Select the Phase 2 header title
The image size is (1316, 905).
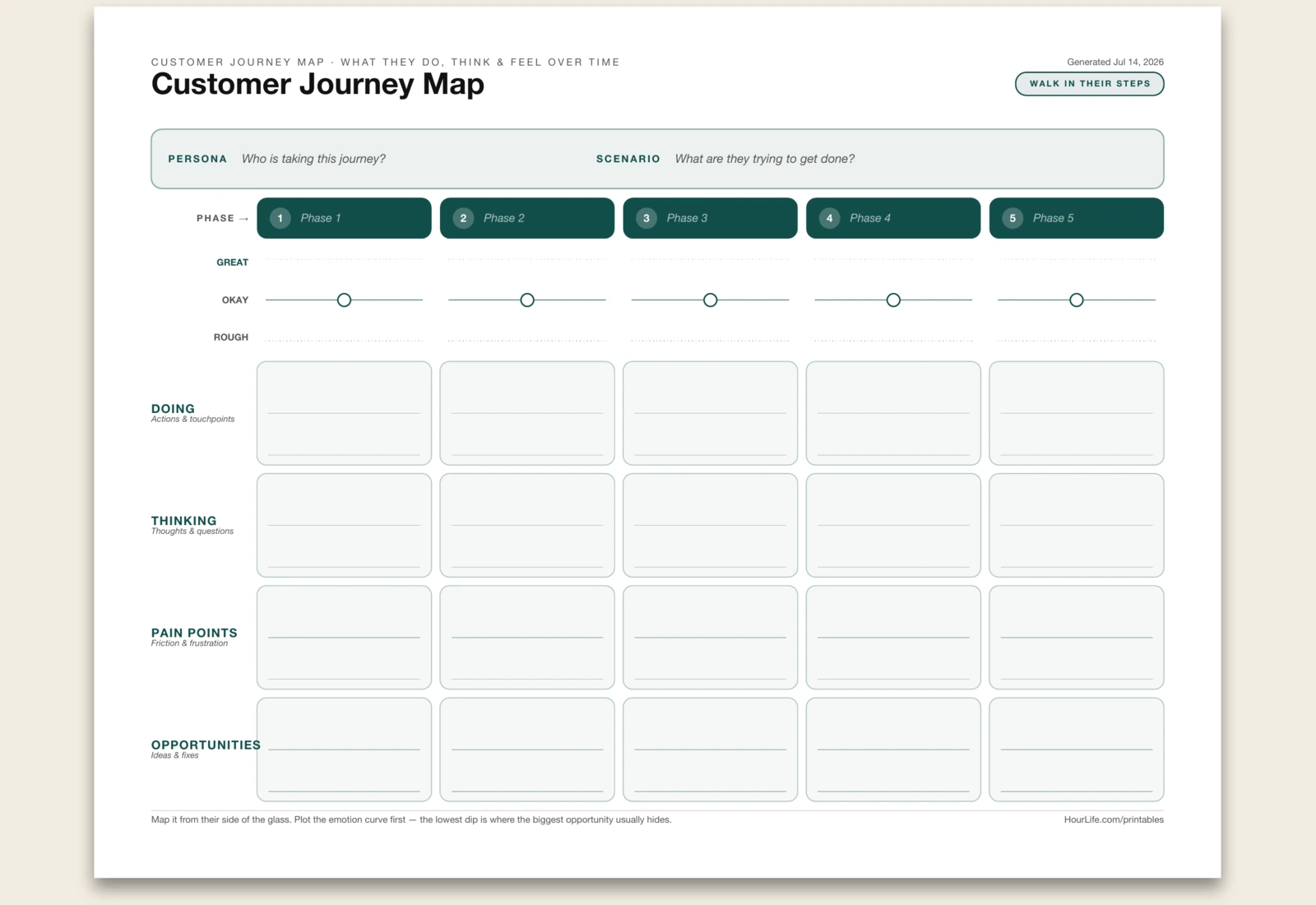point(504,218)
